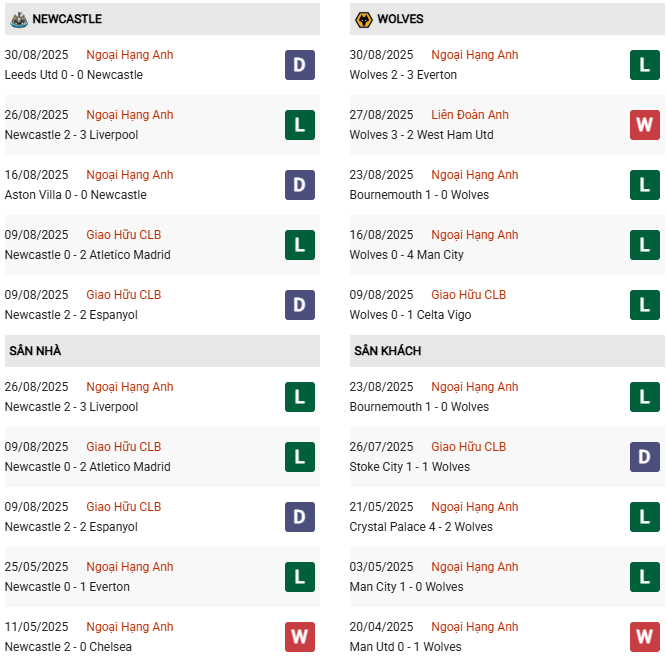This screenshot has width=666, height=657.
Task: Click the Wolves club crest icon
Action: pyautogui.click(x=363, y=19)
